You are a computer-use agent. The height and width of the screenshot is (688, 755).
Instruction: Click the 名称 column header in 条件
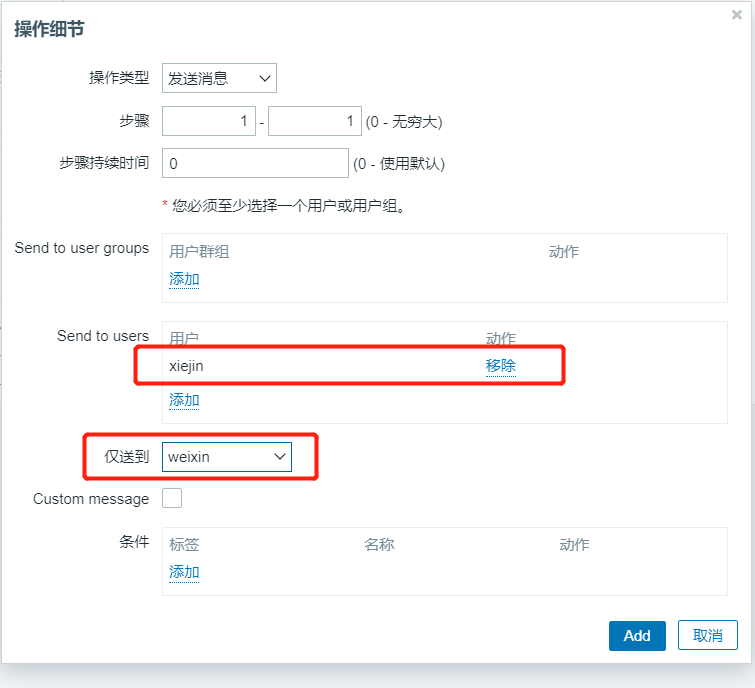coord(379,545)
